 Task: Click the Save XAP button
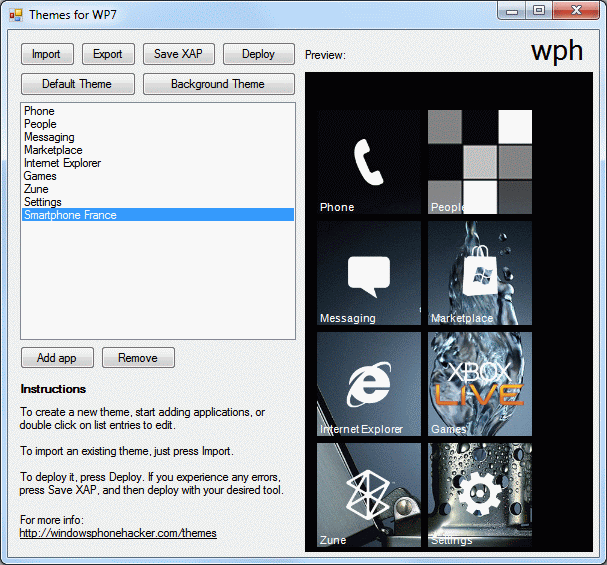click(179, 54)
